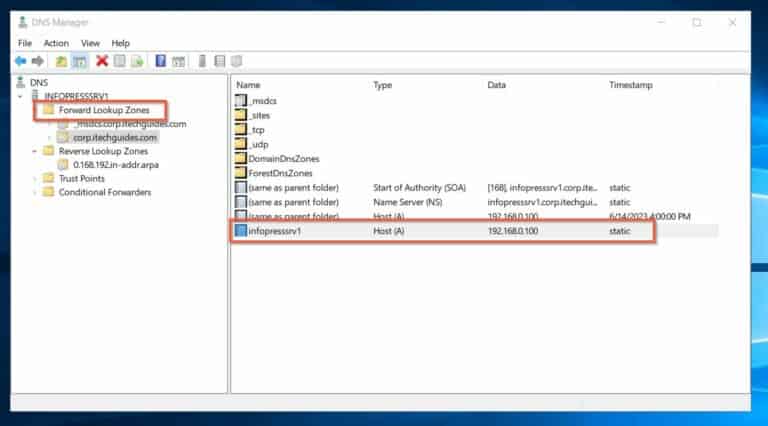Click 192.168.0.100 data in infopresssrv1 row
The image size is (768, 426).
513,231
